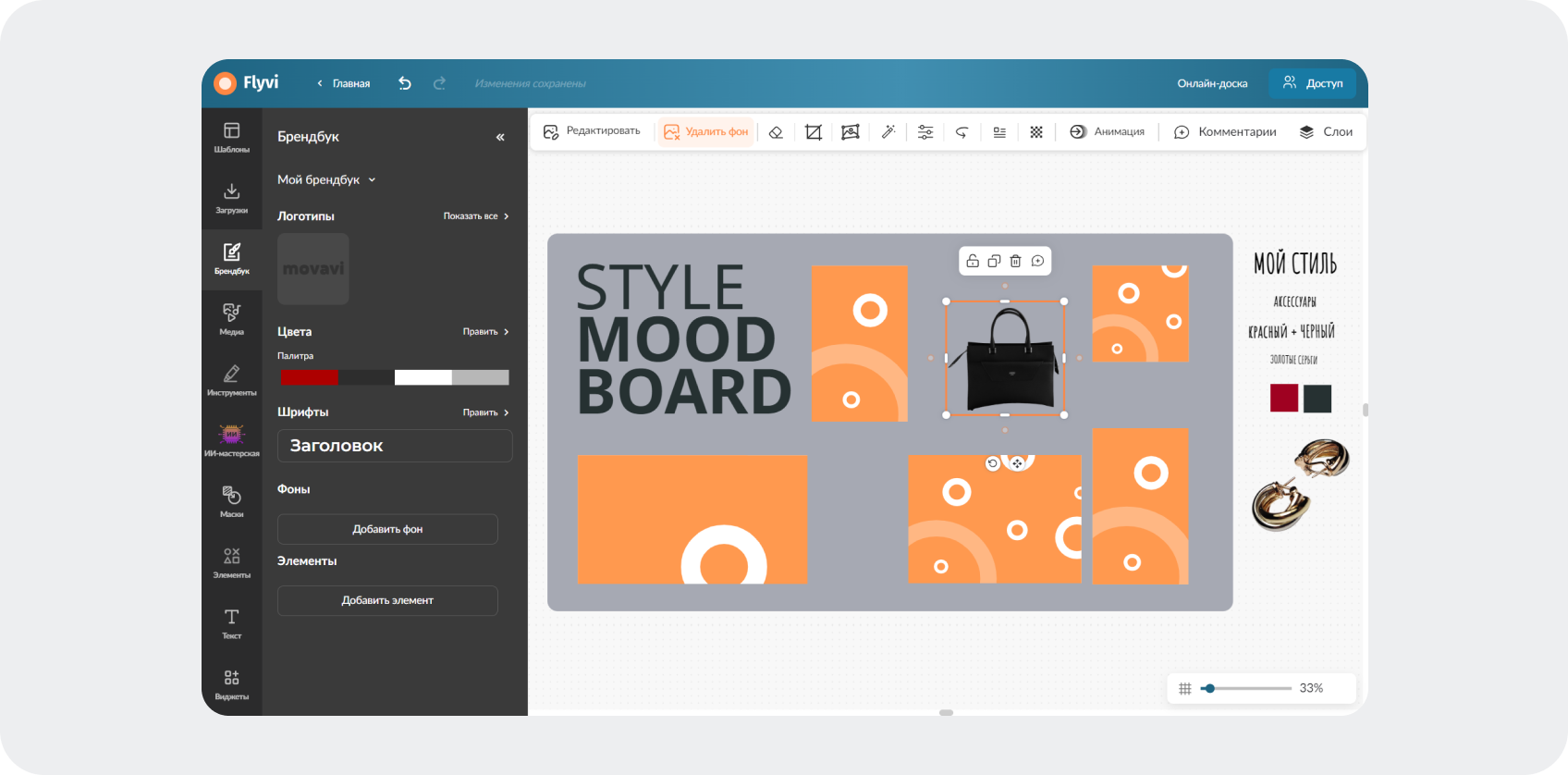
Task: Open the Медиа sidebar section
Action: pos(231,319)
